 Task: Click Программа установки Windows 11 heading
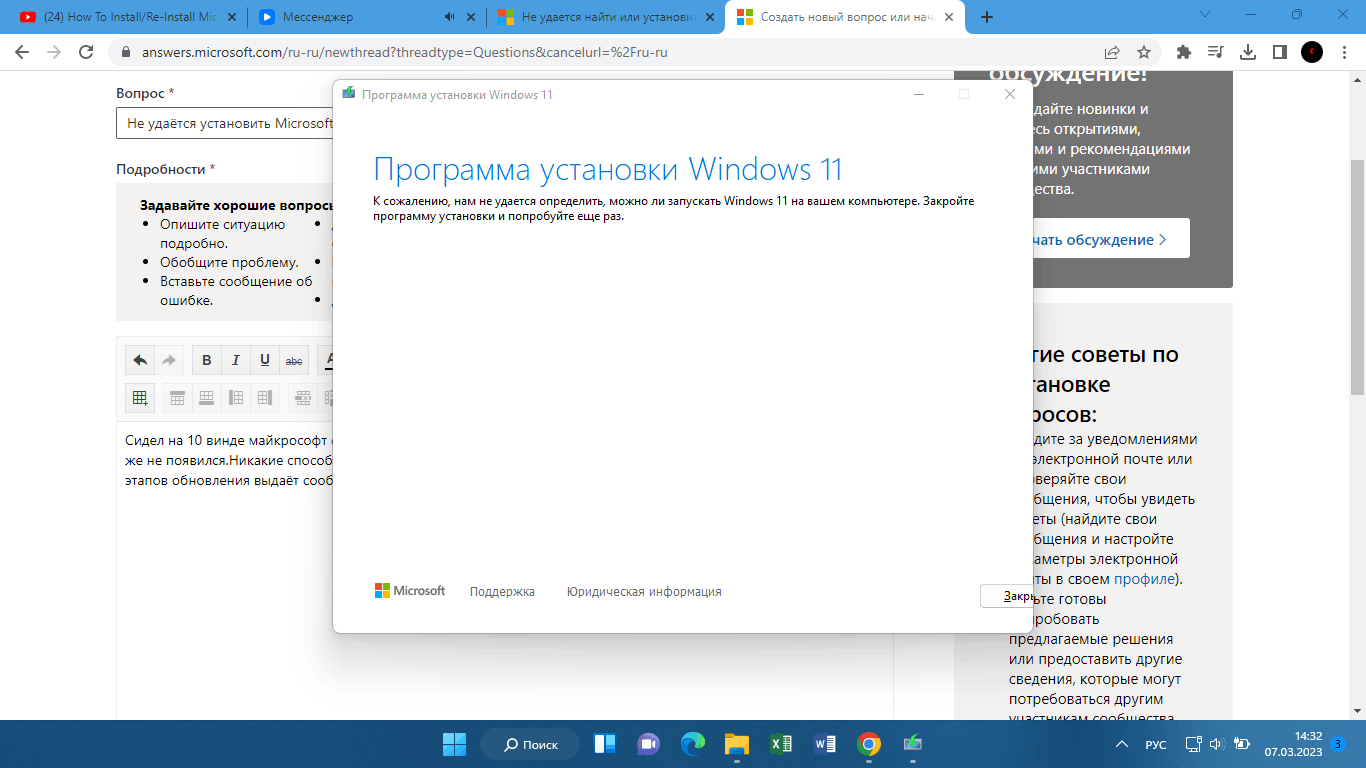pyautogui.click(x=608, y=169)
